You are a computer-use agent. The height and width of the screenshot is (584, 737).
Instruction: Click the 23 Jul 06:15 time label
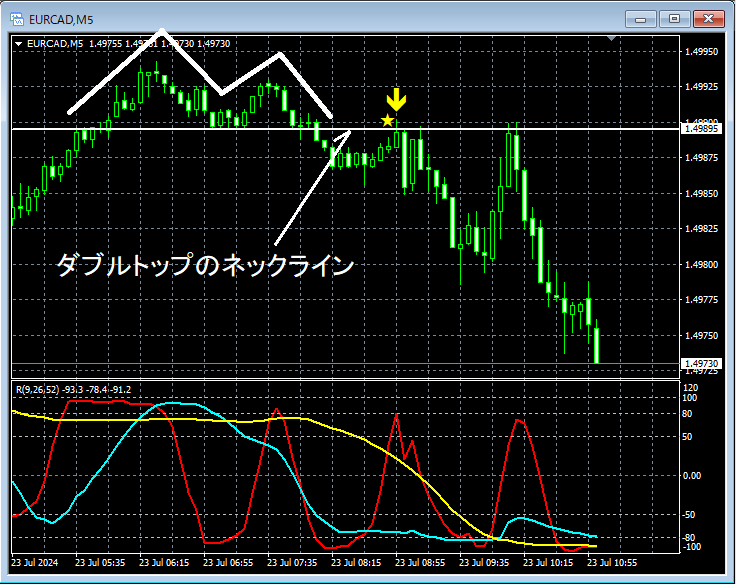[164, 562]
